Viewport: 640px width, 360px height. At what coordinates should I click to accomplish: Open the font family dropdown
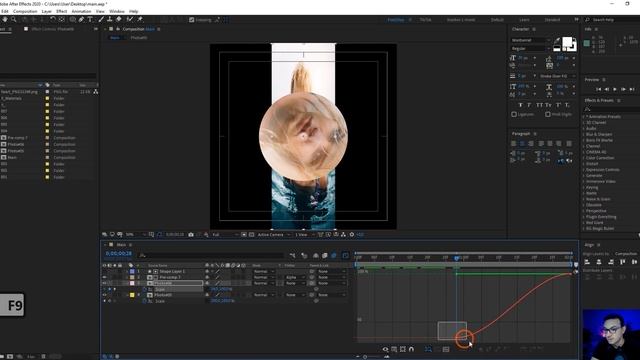coord(530,40)
